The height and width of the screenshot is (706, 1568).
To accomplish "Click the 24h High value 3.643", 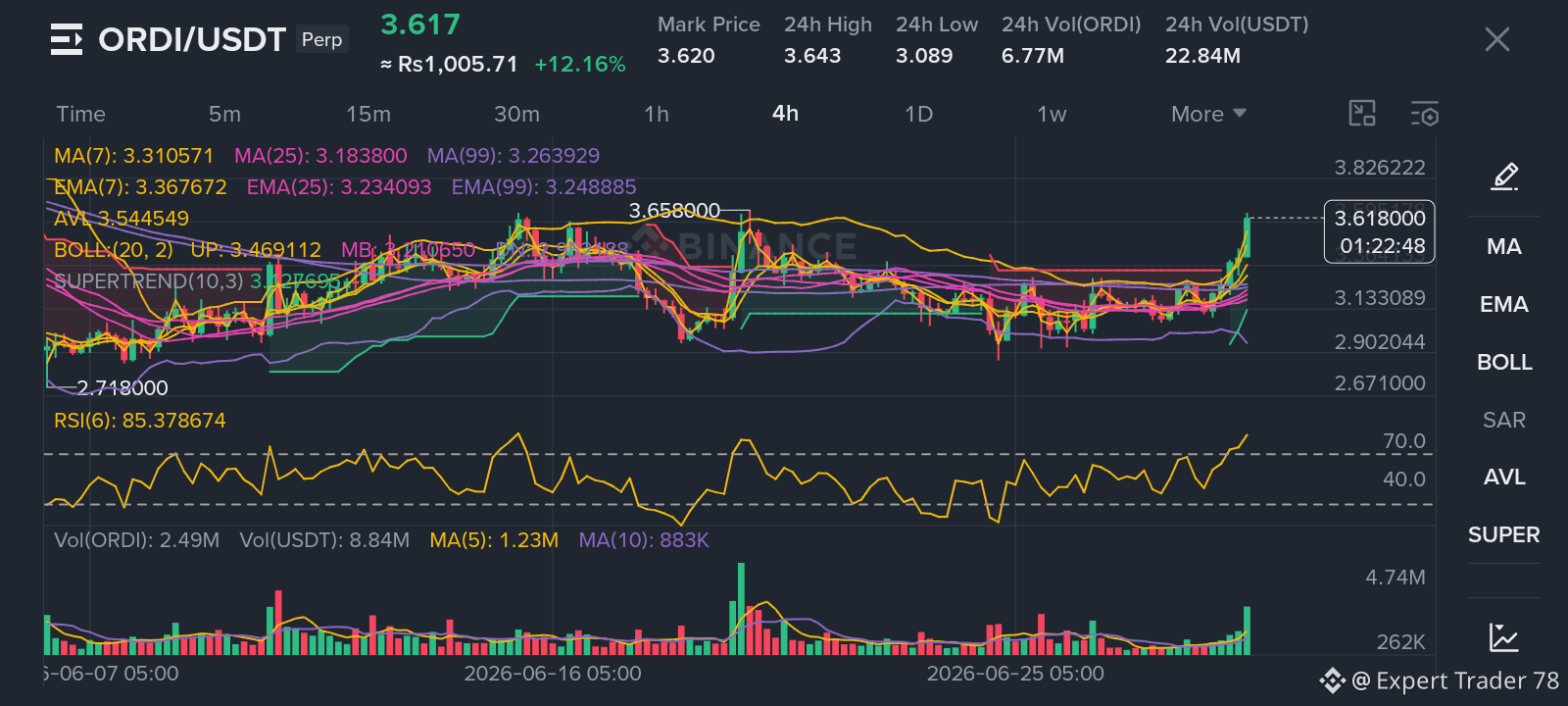I will pos(812,56).
